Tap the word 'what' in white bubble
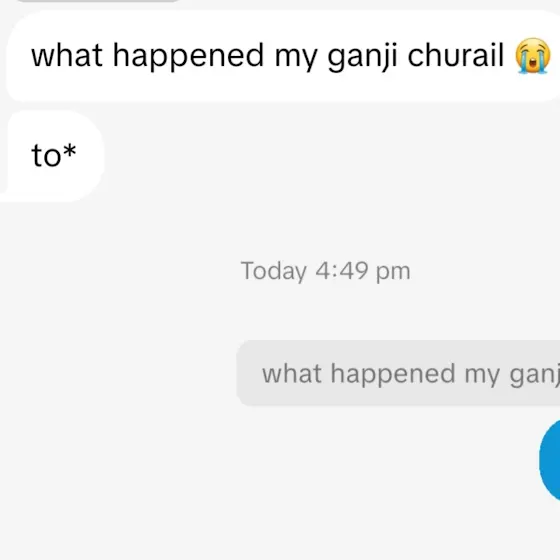Image resolution: width=560 pixels, height=560 pixels. tap(67, 55)
